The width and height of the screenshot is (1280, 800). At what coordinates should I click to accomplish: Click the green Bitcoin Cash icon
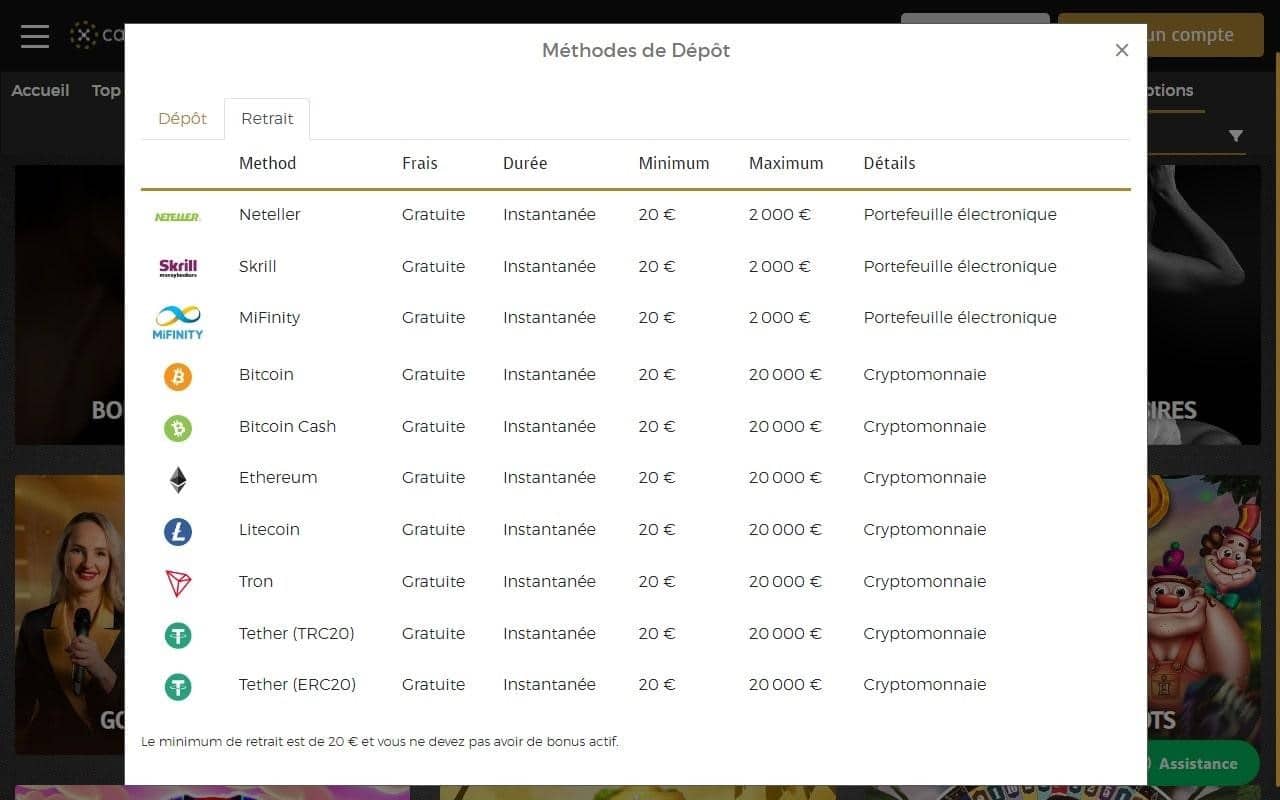[x=178, y=428]
